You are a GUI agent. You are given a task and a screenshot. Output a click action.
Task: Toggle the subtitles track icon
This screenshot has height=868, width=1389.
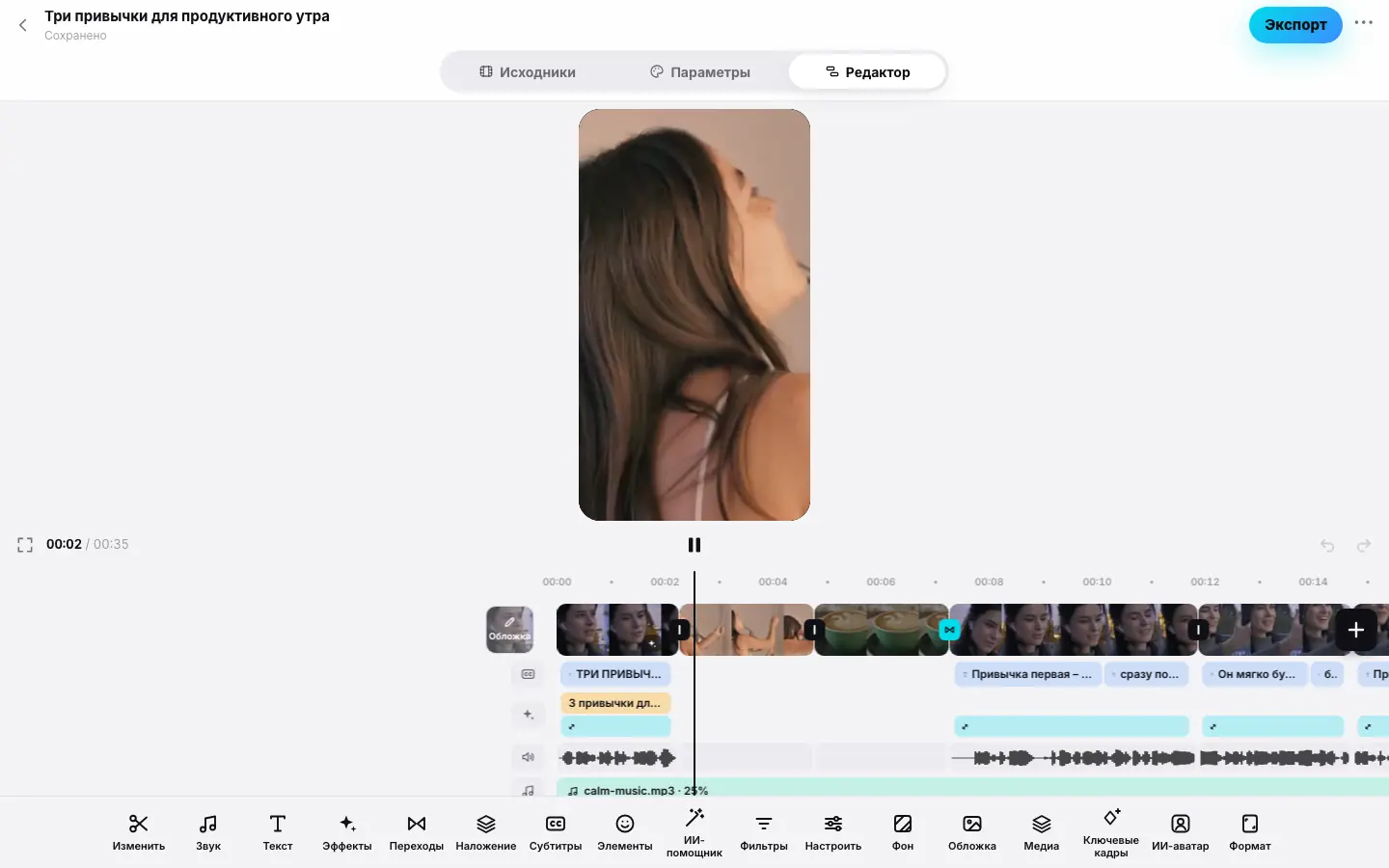(x=528, y=674)
